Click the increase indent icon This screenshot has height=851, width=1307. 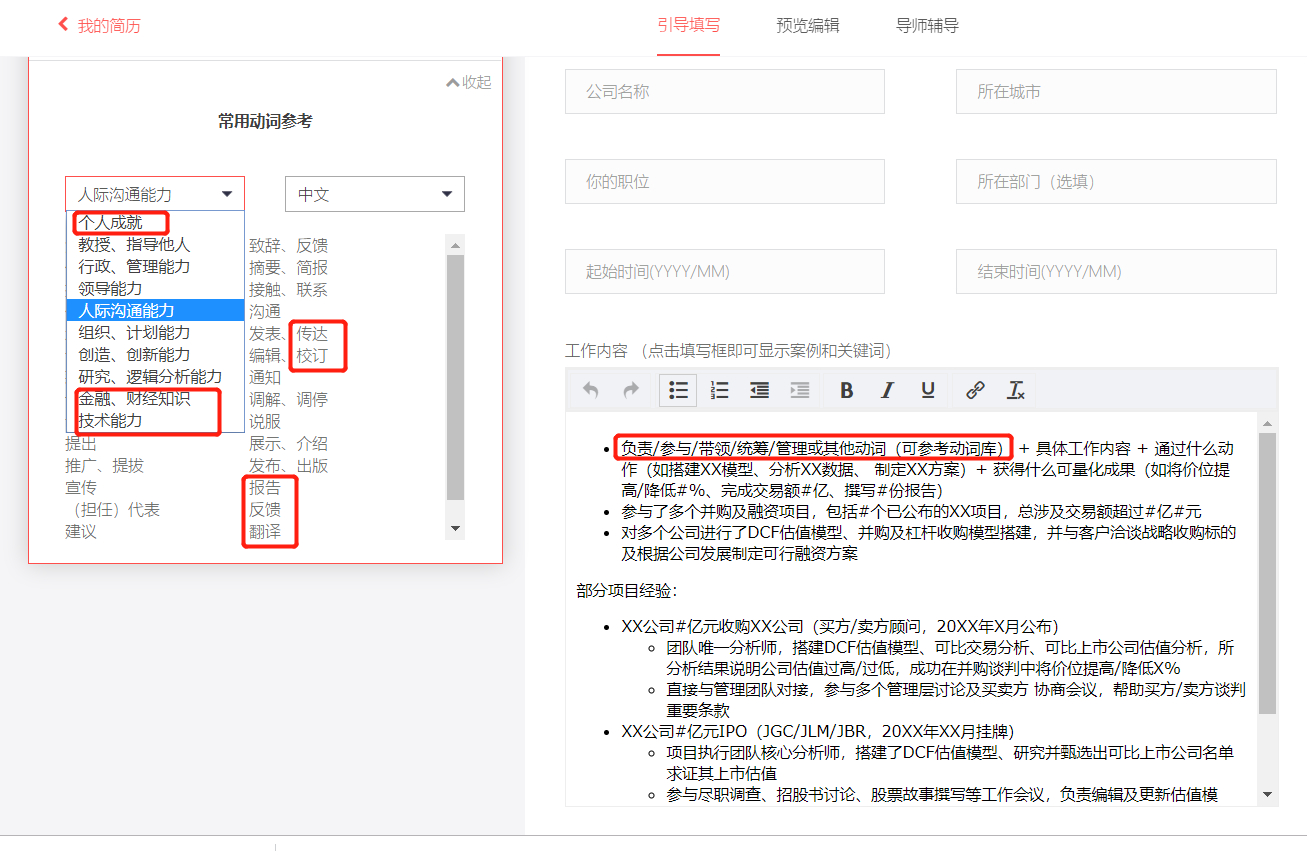pos(800,390)
